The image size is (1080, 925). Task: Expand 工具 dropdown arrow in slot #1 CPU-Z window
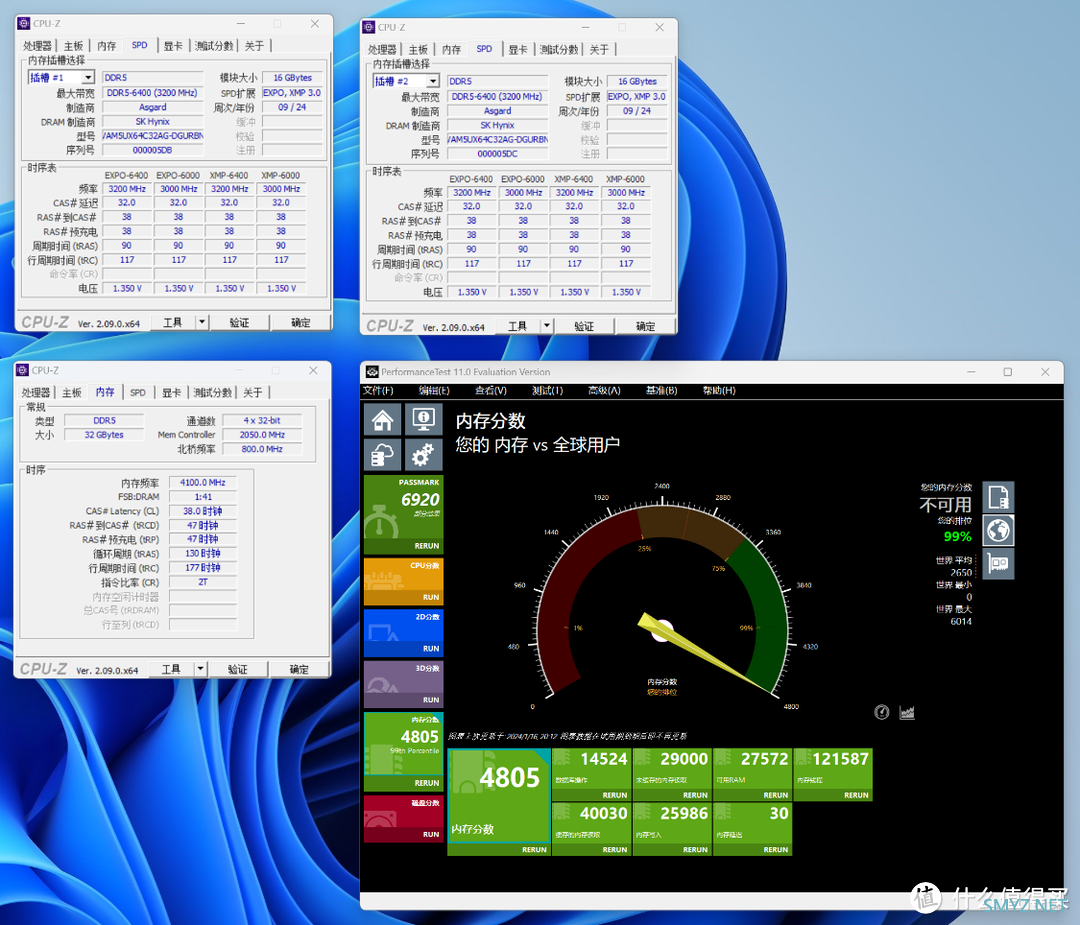[202, 322]
